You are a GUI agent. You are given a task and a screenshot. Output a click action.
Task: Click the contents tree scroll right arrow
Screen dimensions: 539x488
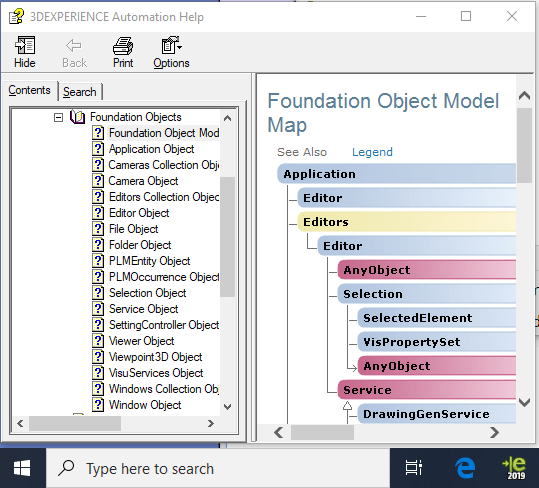pos(211,423)
